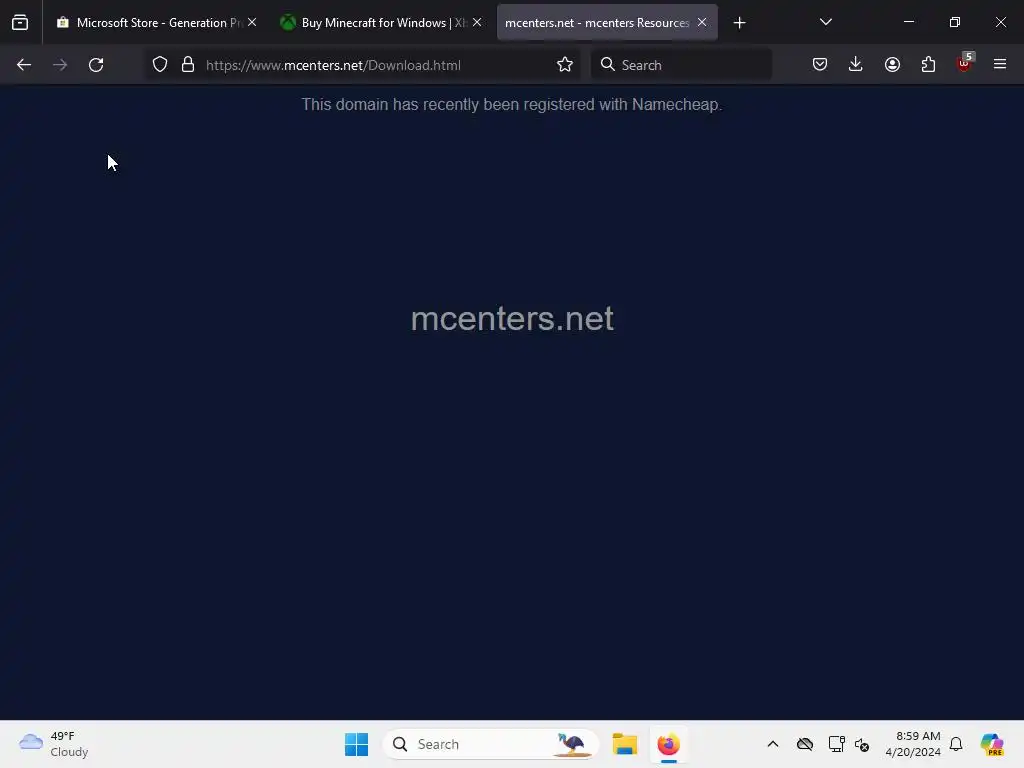Click Firefox icon in taskbar

[x=668, y=744]
